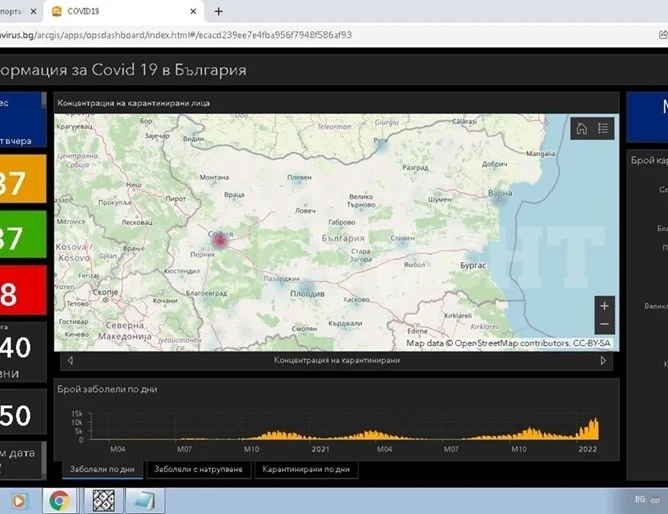Click the Варна label on the map
The image size is (668, 514).
[x=500, y=193]
